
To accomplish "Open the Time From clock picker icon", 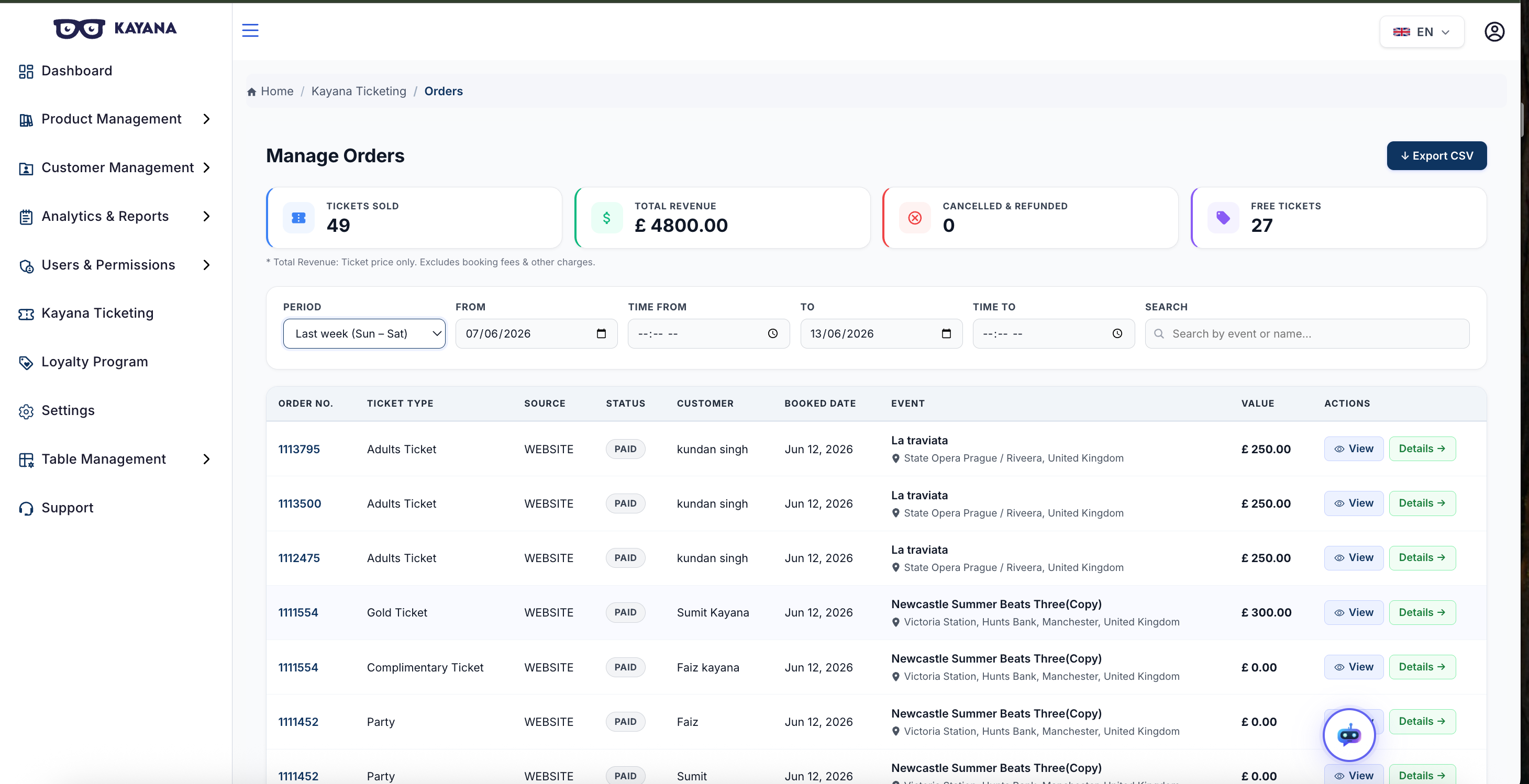I will (x=772, y=333).
